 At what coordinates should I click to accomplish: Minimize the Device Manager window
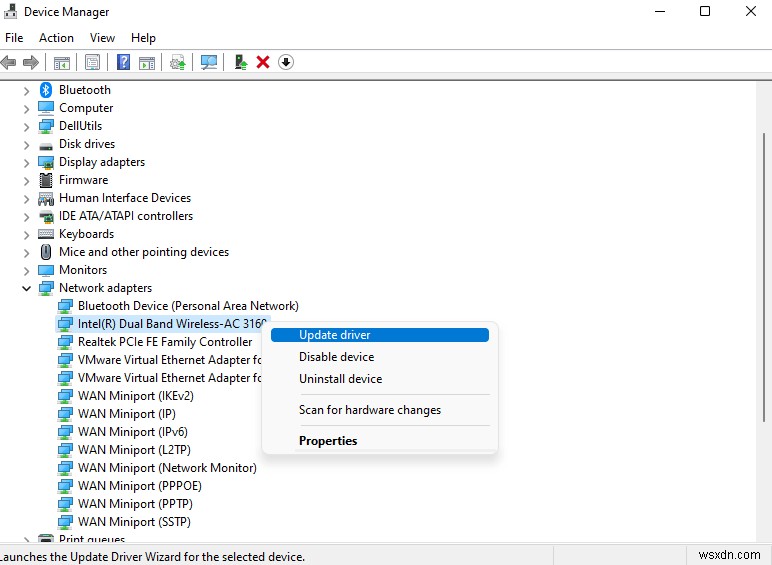pyautogui.click(x=660, y=11)
